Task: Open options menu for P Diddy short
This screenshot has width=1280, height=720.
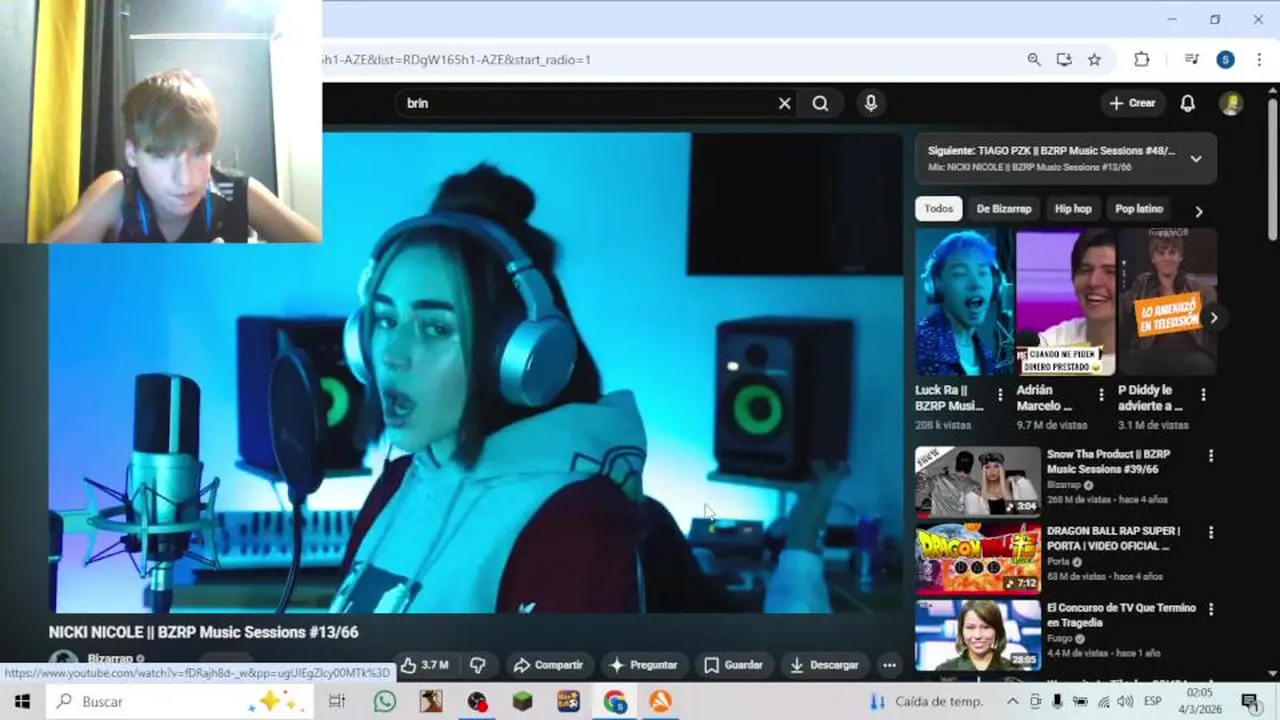Action: (1203, 395)
